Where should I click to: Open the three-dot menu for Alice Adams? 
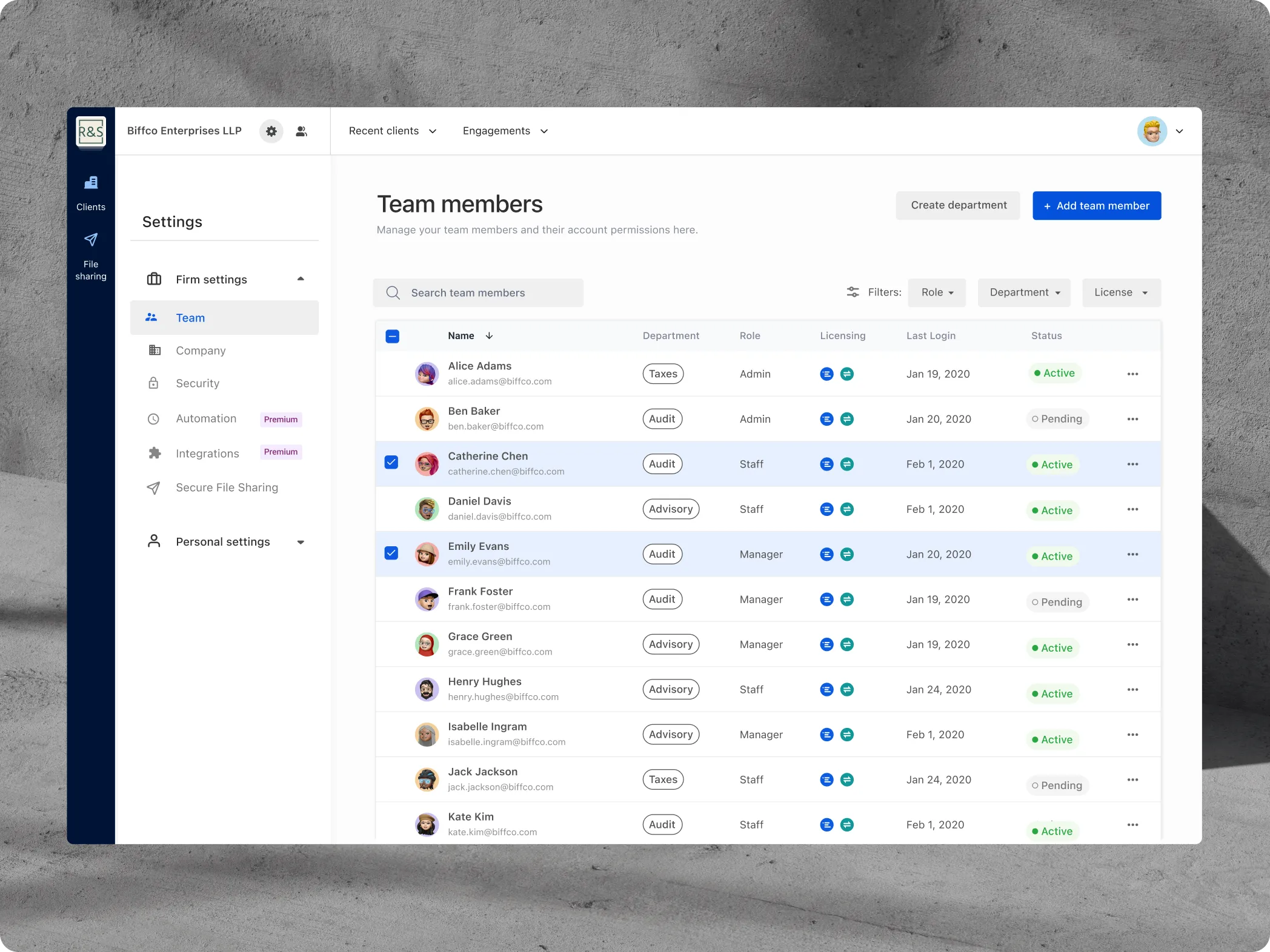click(1132, 374)
